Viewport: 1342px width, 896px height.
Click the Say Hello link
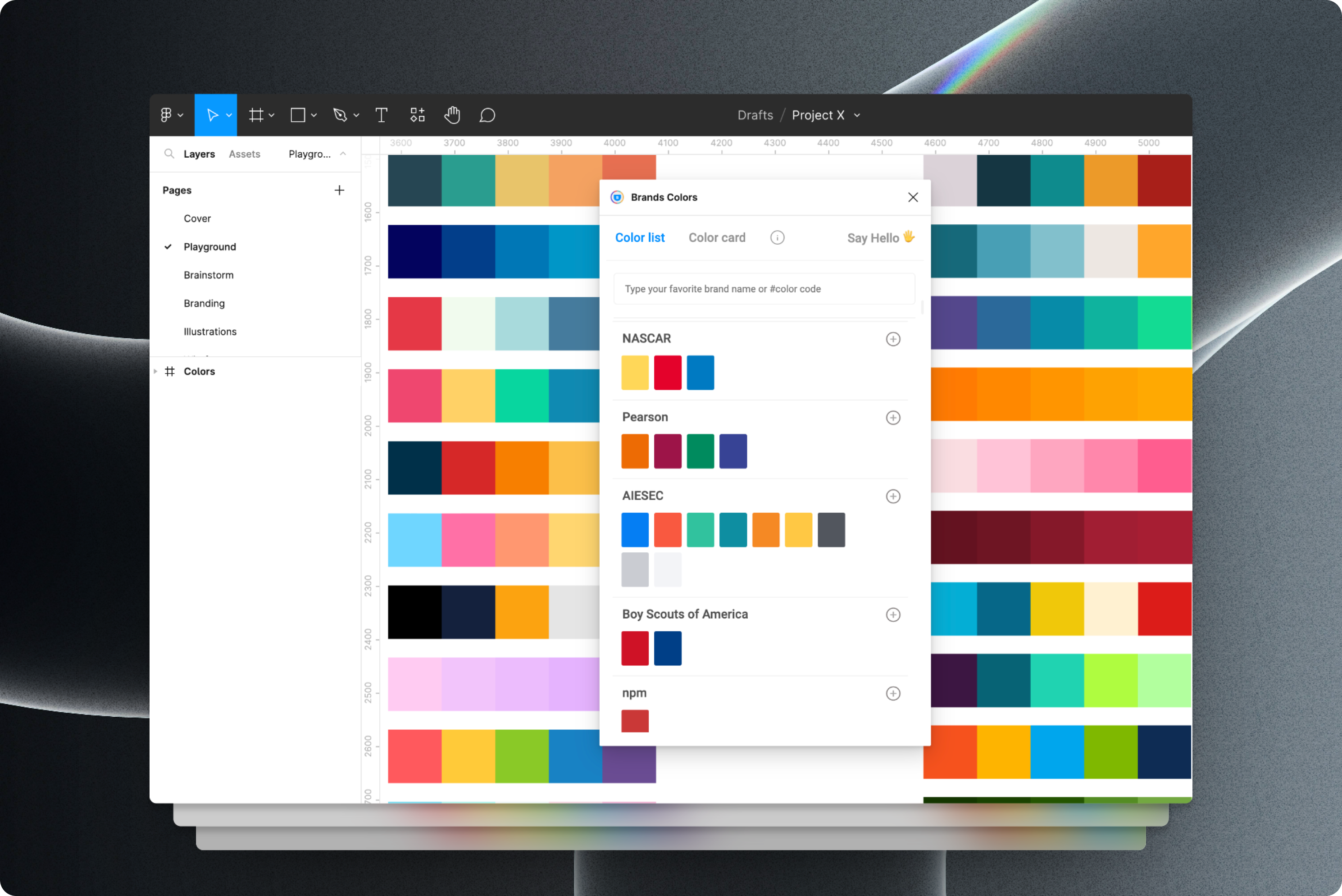[880, 237]
